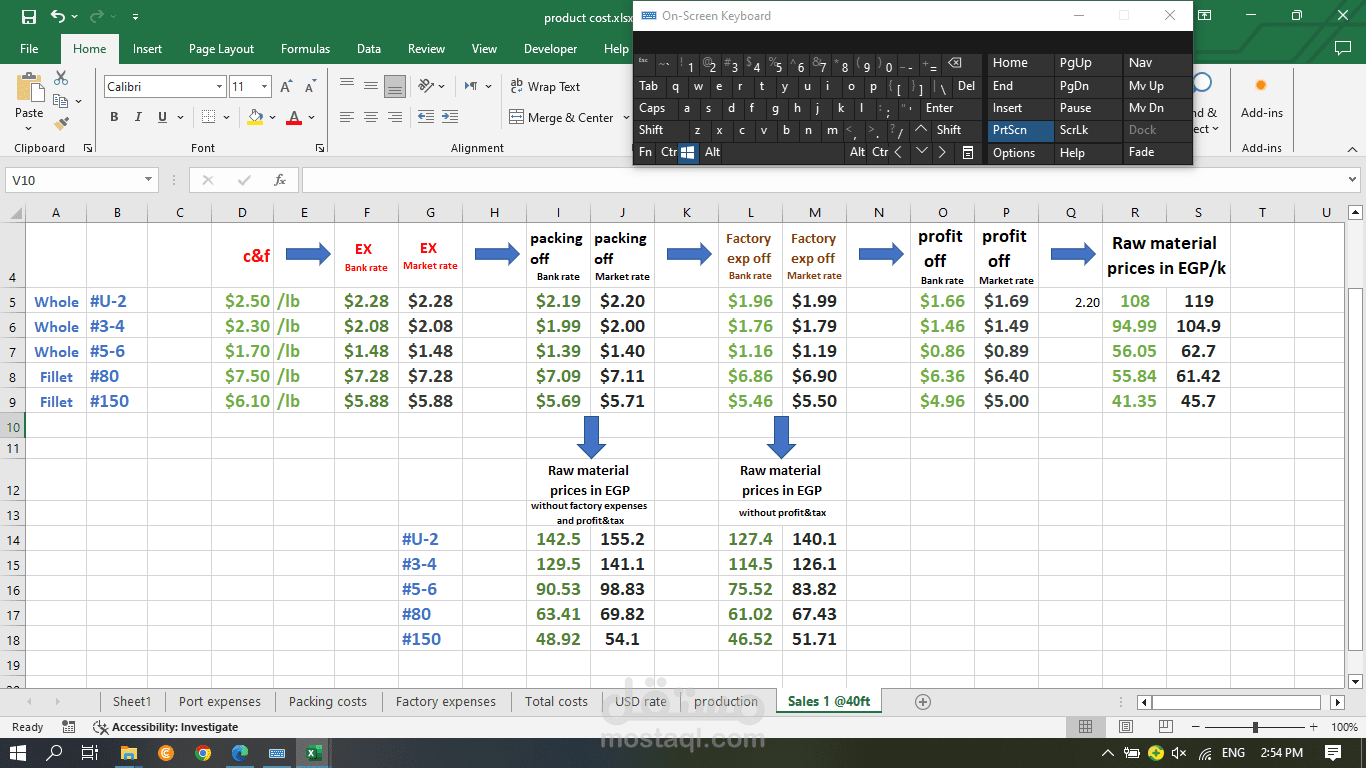
Task: Click the Undo arrow icon
Action: click(x=58, y=17)
